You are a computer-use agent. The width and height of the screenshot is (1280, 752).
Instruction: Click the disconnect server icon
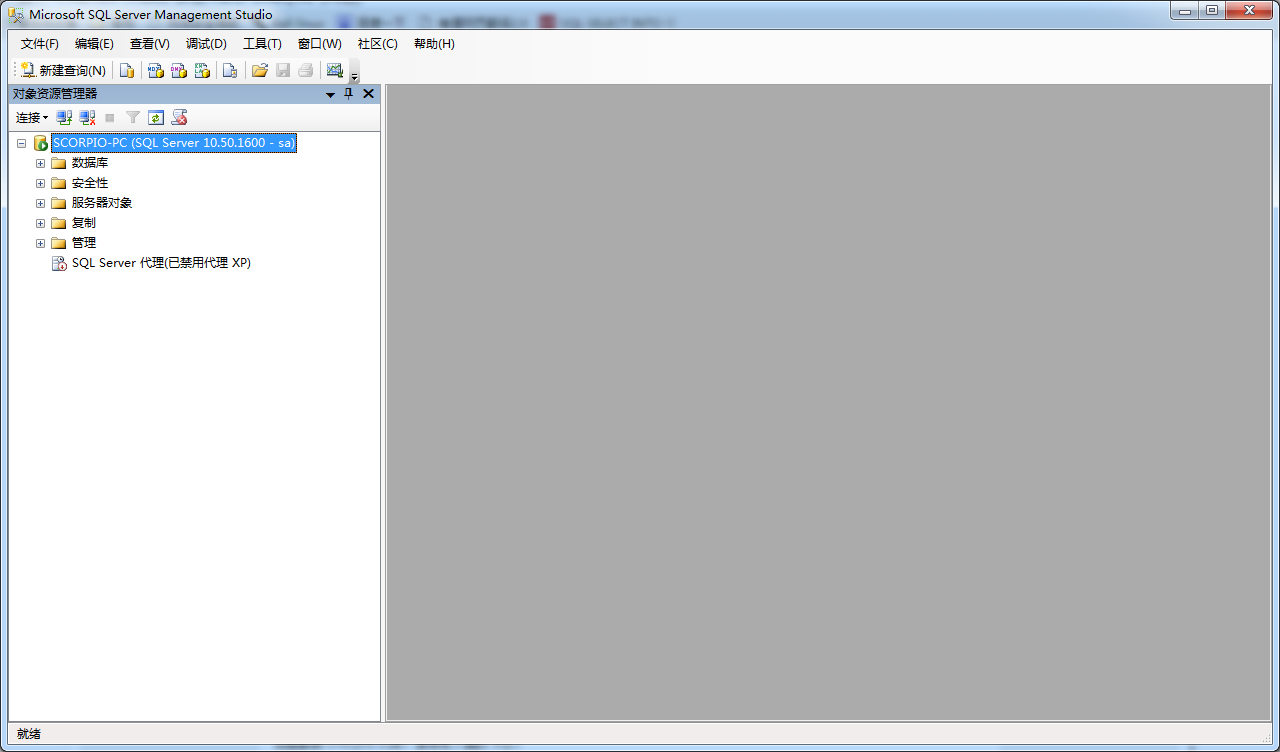88,118
